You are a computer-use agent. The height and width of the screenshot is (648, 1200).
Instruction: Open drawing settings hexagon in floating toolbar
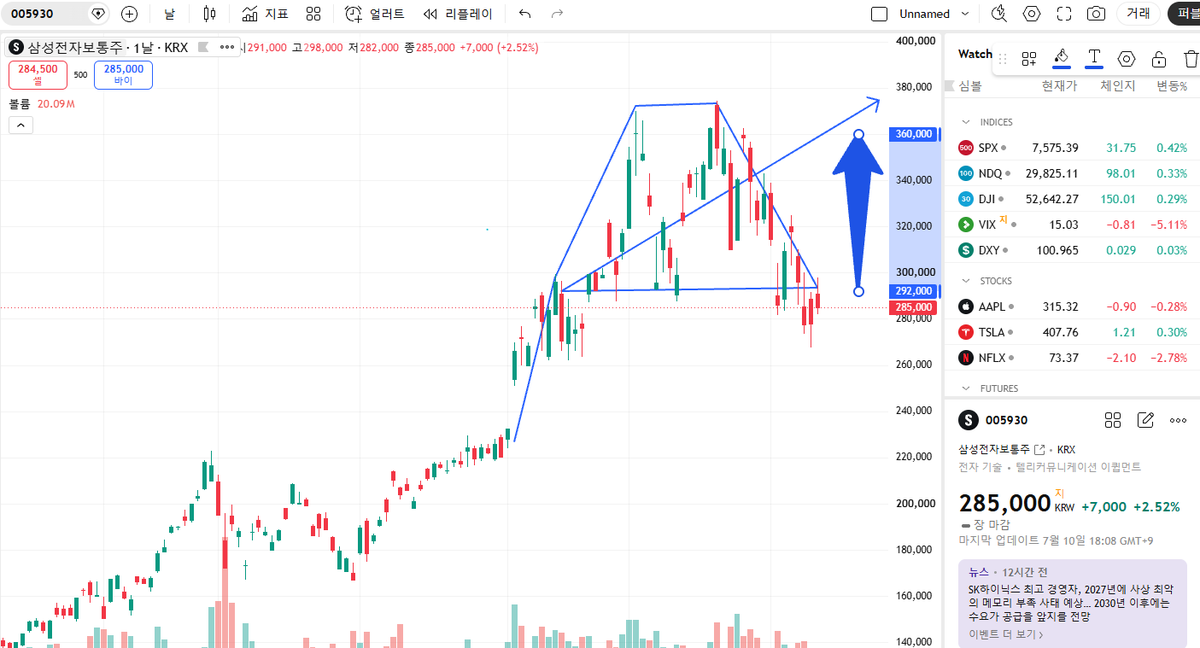tap(1127, 58)
